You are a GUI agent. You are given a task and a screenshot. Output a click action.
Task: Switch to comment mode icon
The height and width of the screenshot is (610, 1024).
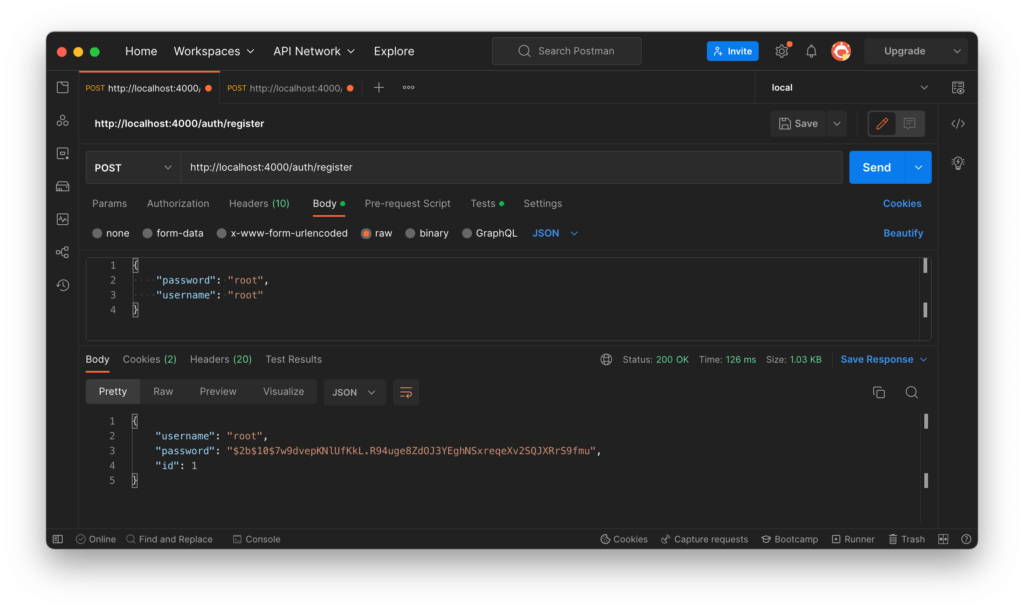coord(909,123)
